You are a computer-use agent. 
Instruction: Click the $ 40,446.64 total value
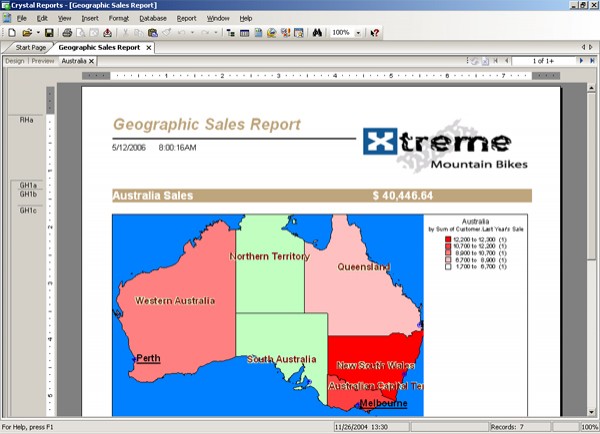(x=403, y=196)
